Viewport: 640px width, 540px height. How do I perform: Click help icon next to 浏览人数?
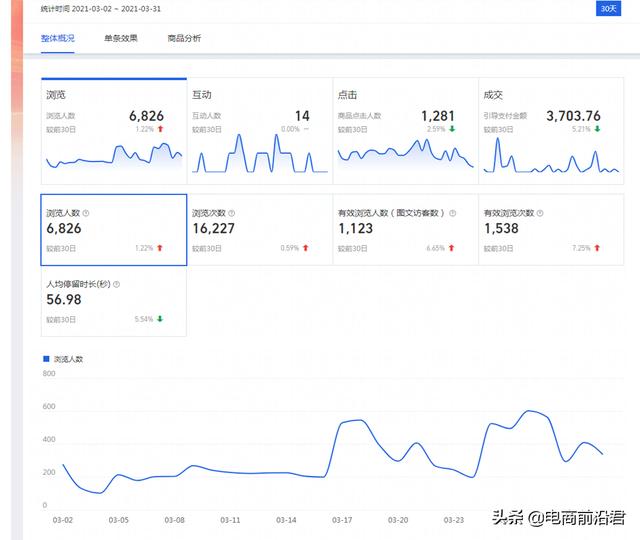86,213
